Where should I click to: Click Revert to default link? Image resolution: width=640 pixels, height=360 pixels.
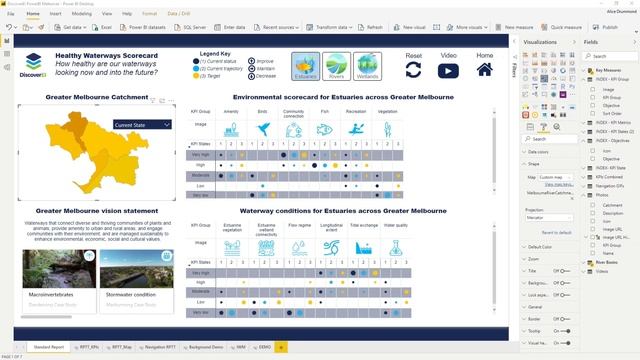coord(556,233)
